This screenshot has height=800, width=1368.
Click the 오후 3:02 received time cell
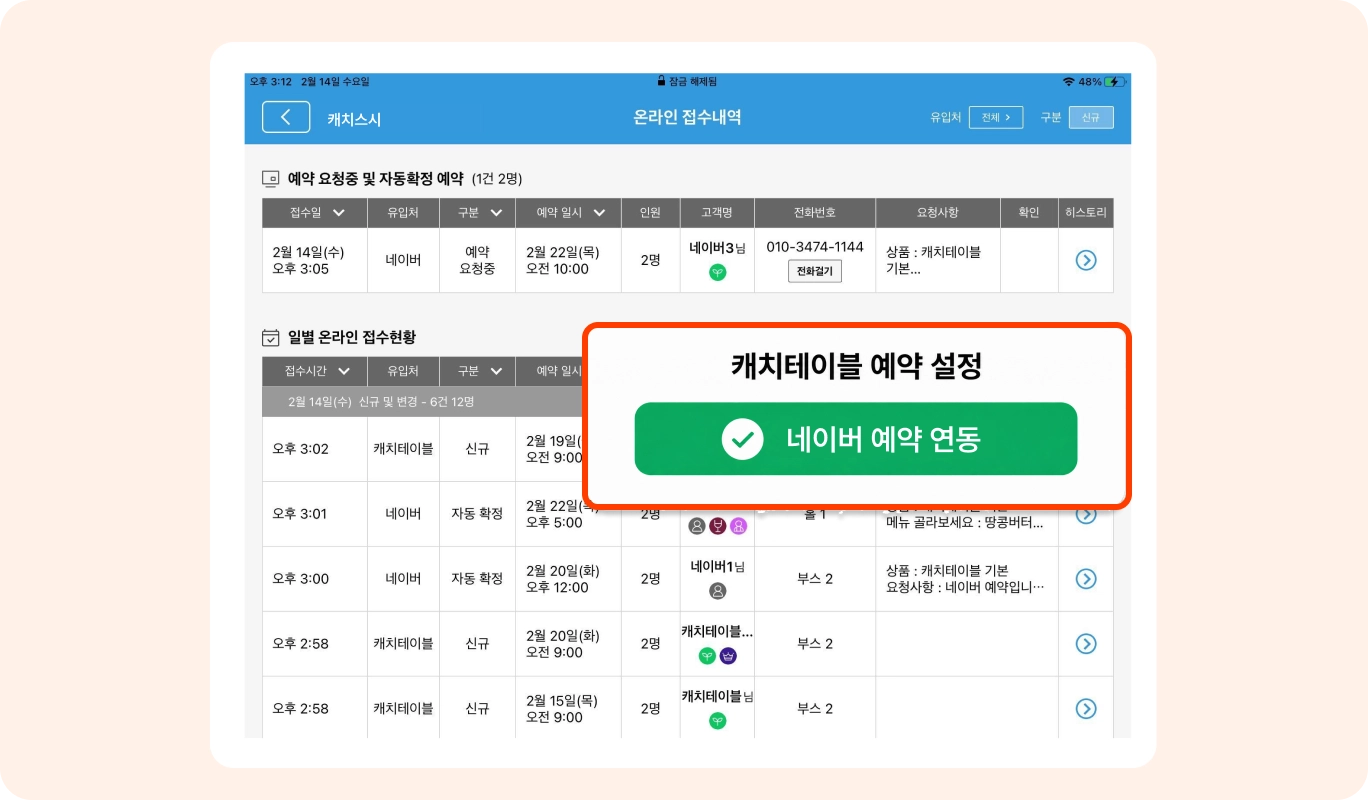click(x=315, y=449)
